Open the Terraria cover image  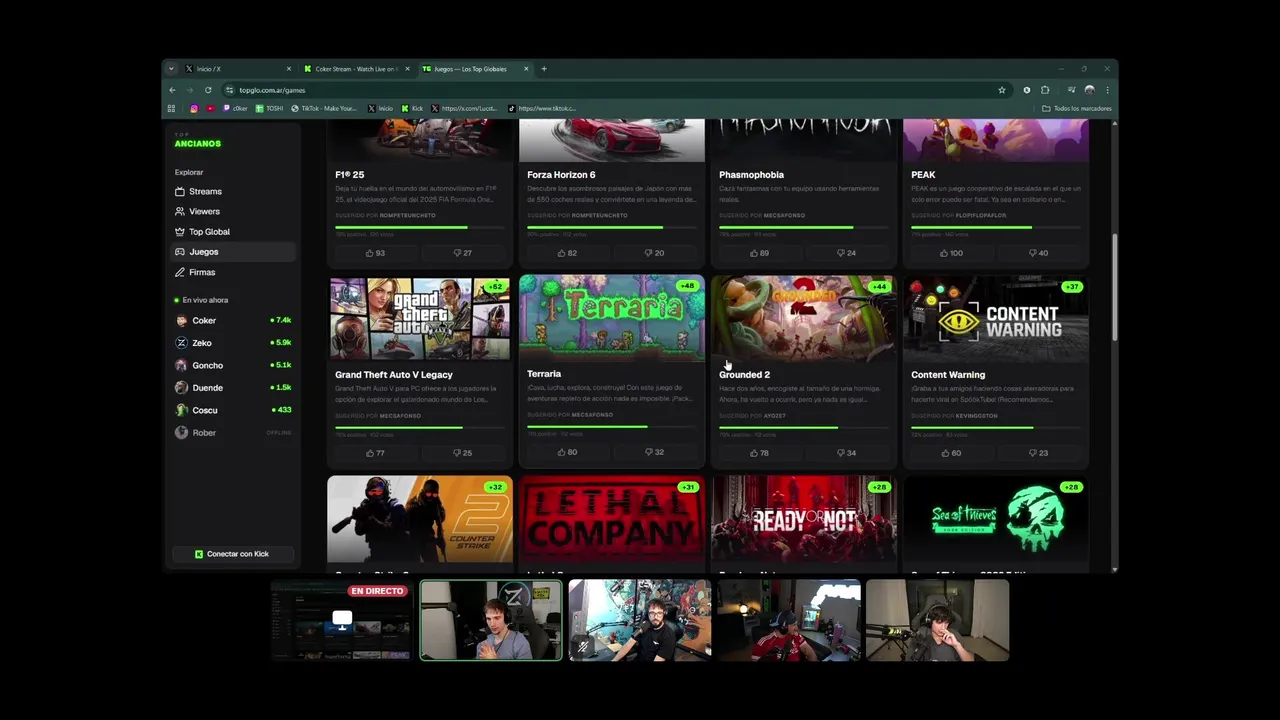coord(612,318)
